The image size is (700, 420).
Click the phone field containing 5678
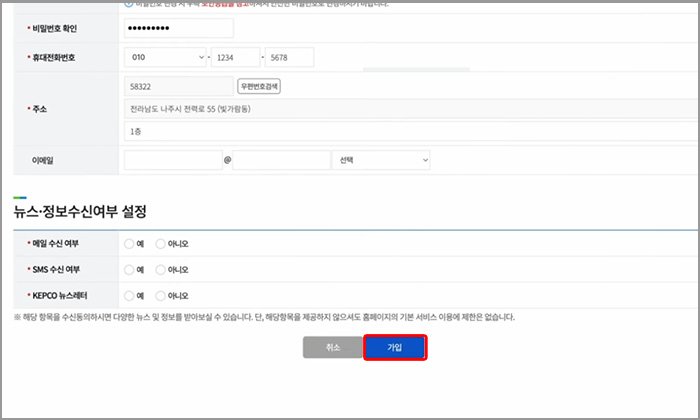289,57
